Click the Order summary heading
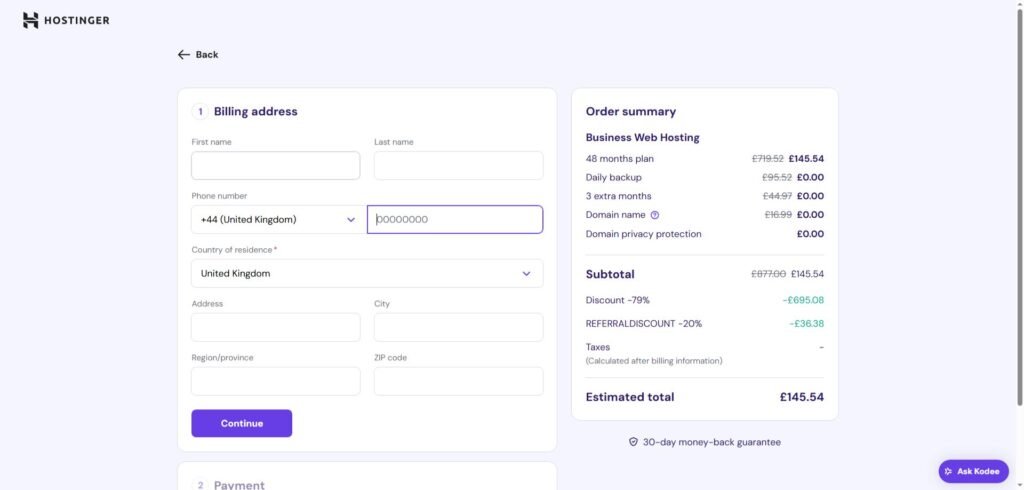The image size is (1024, 490). [x=631, y=112]
